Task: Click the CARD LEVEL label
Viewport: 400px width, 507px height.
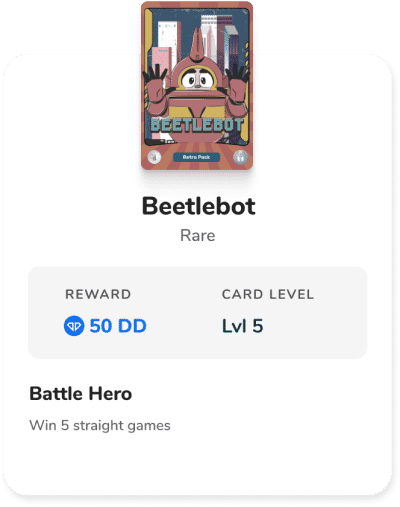Action: tap(268, 294)
